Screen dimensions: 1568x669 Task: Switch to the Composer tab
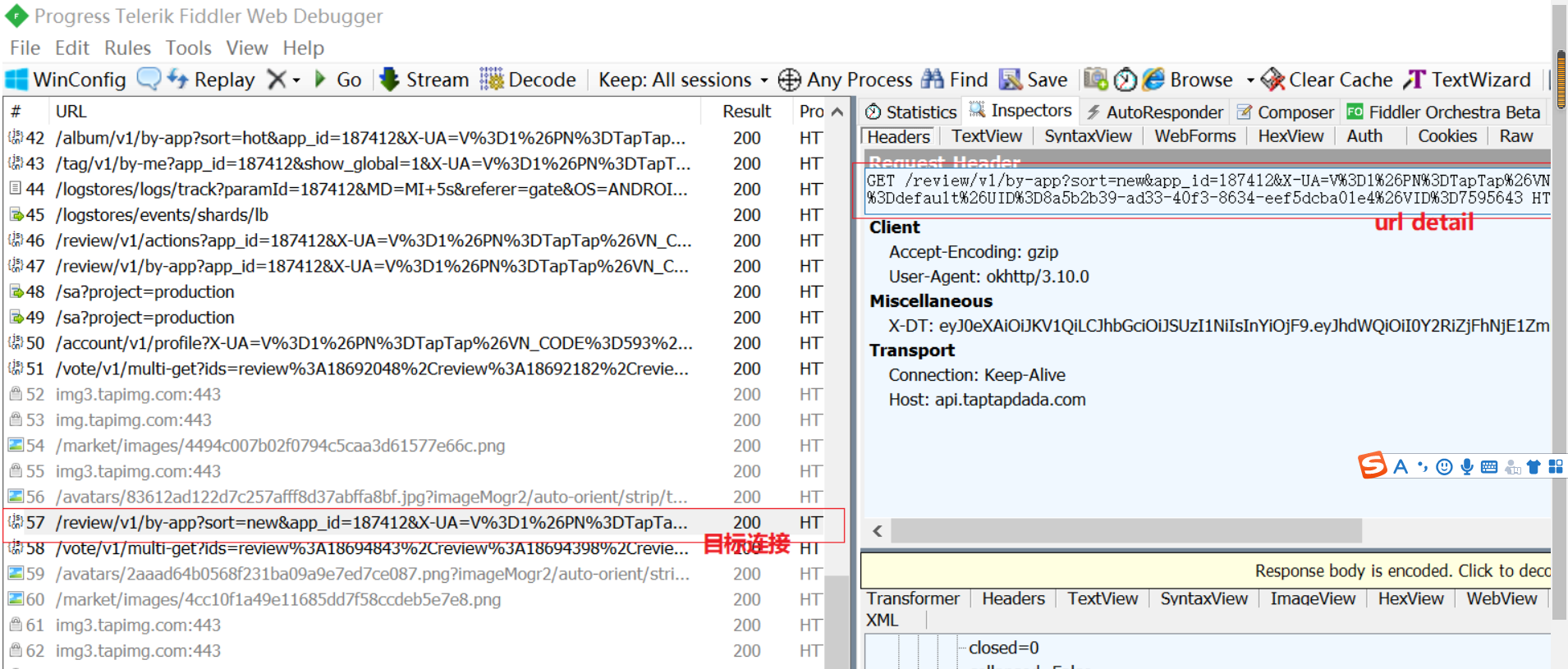(1285, 112)
